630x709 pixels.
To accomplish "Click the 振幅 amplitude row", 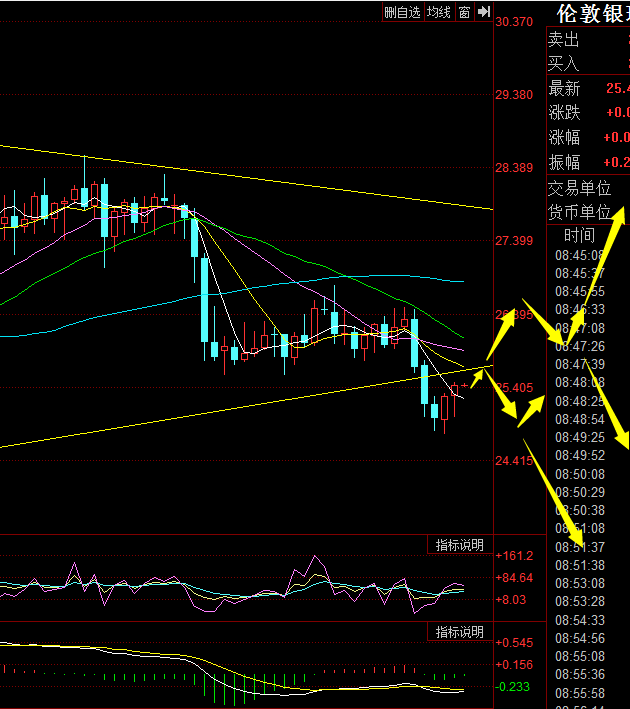I will pos(564,162).
